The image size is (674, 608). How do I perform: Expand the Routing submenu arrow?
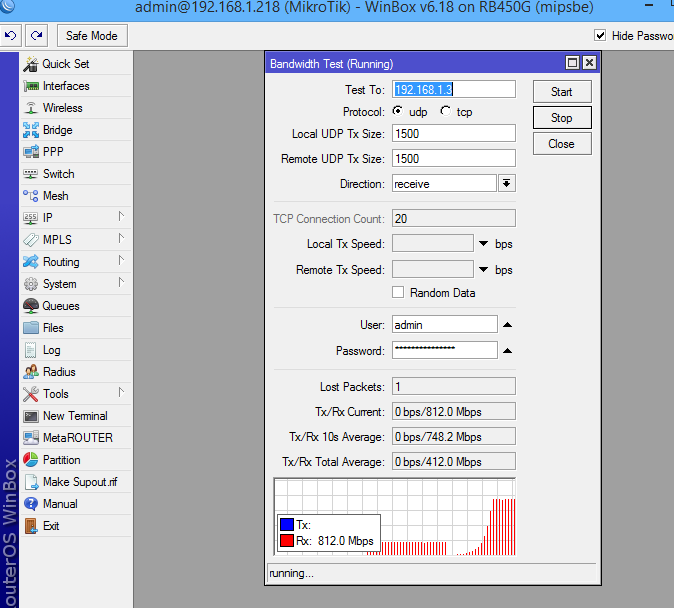click(121, 260)
